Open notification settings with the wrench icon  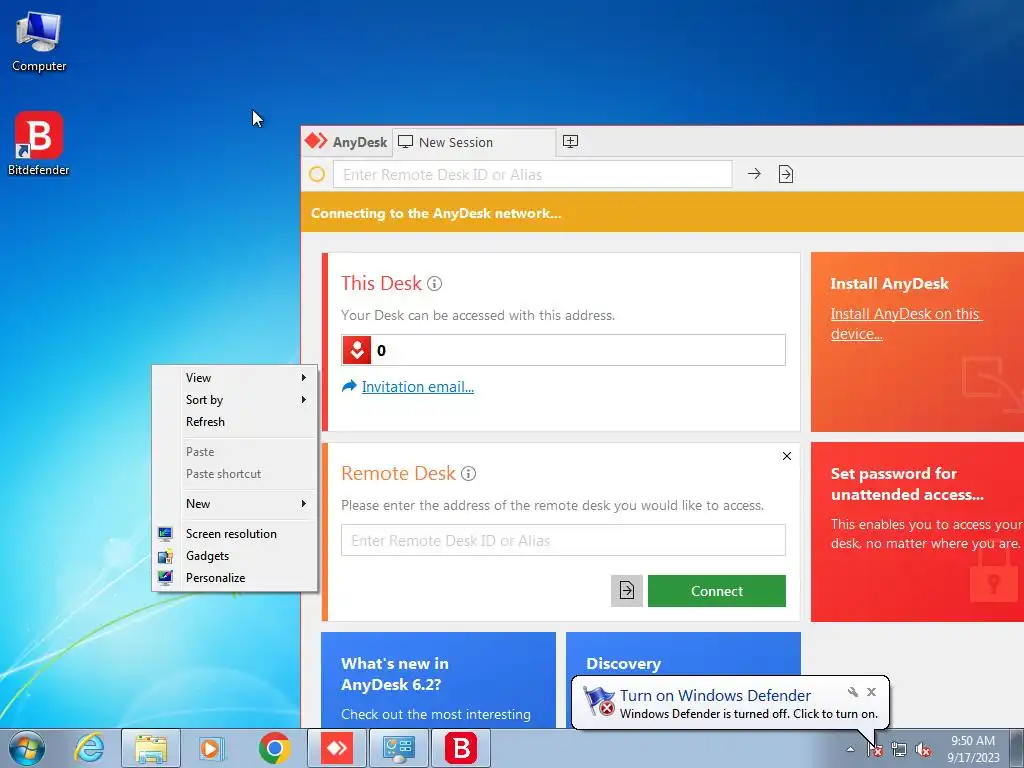point(853,692)
